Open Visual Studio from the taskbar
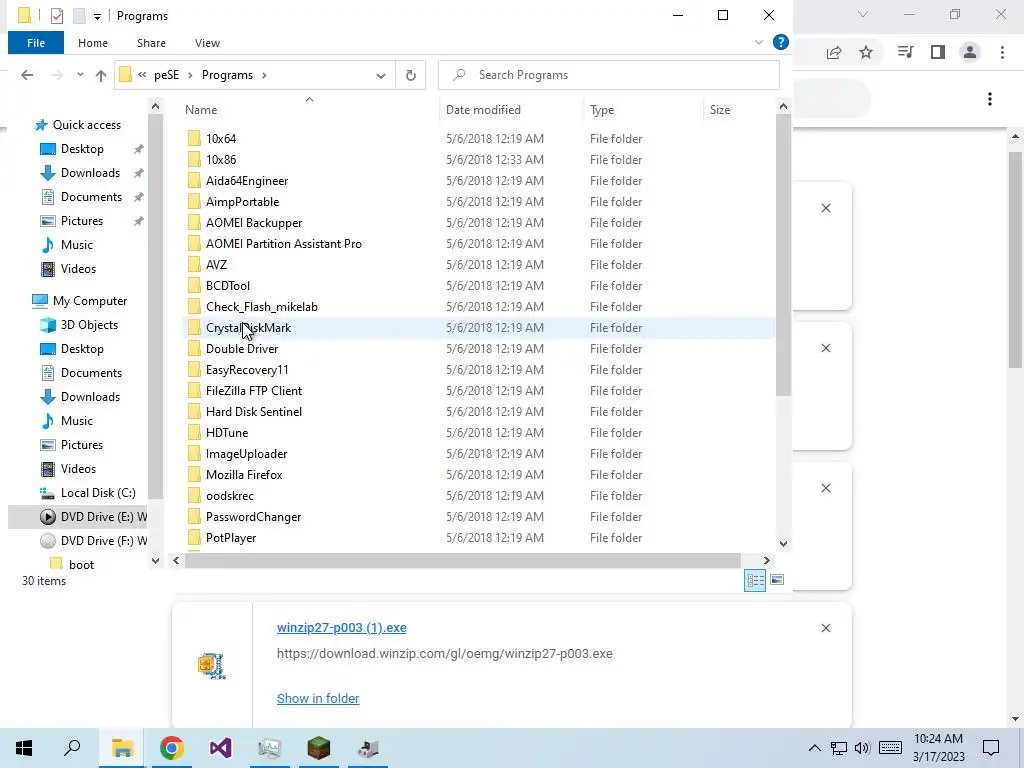1024x768 pixels. 221,748
